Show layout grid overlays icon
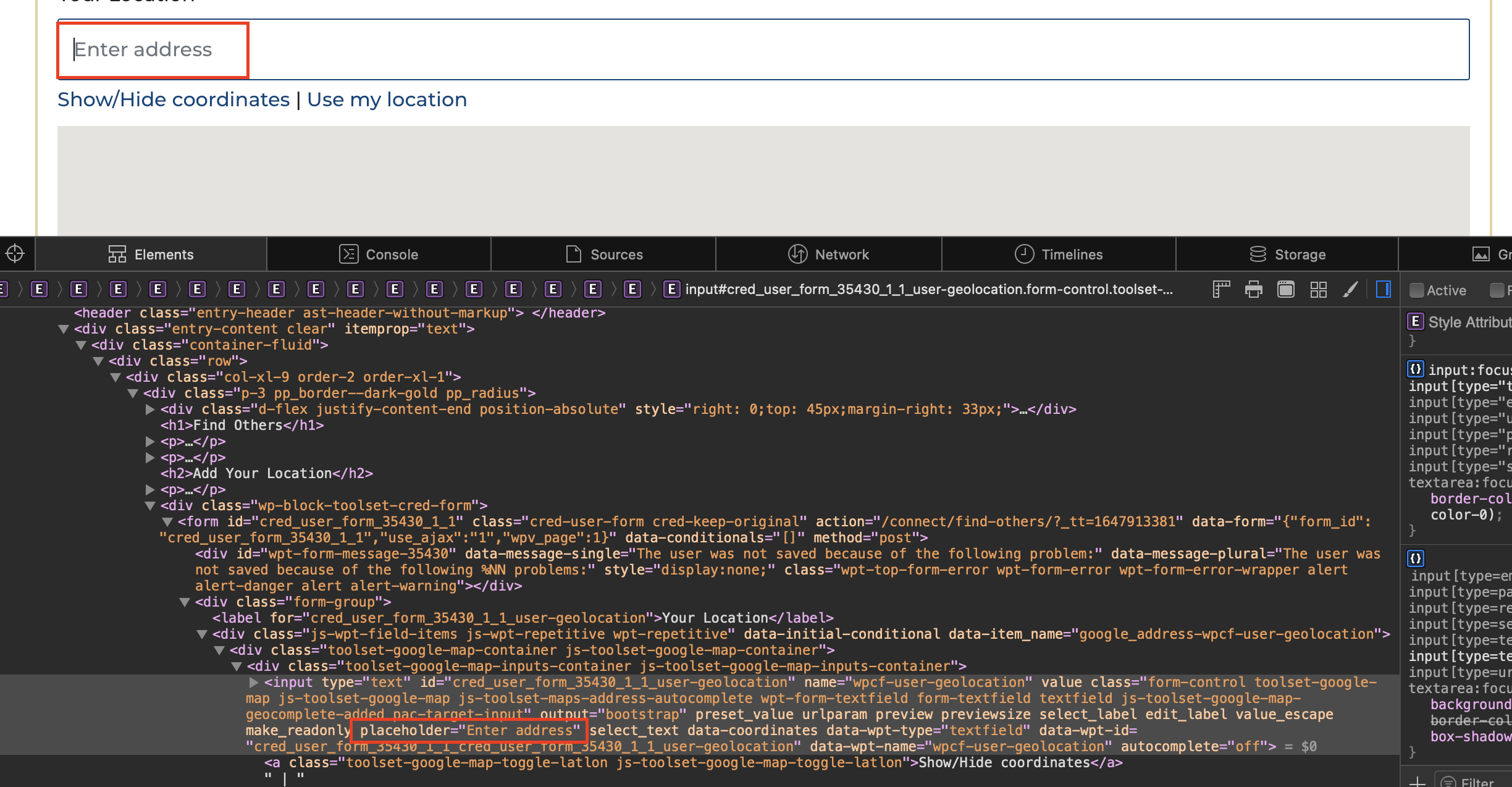Screen dimensions: 1512x787 click(1319, 289)
